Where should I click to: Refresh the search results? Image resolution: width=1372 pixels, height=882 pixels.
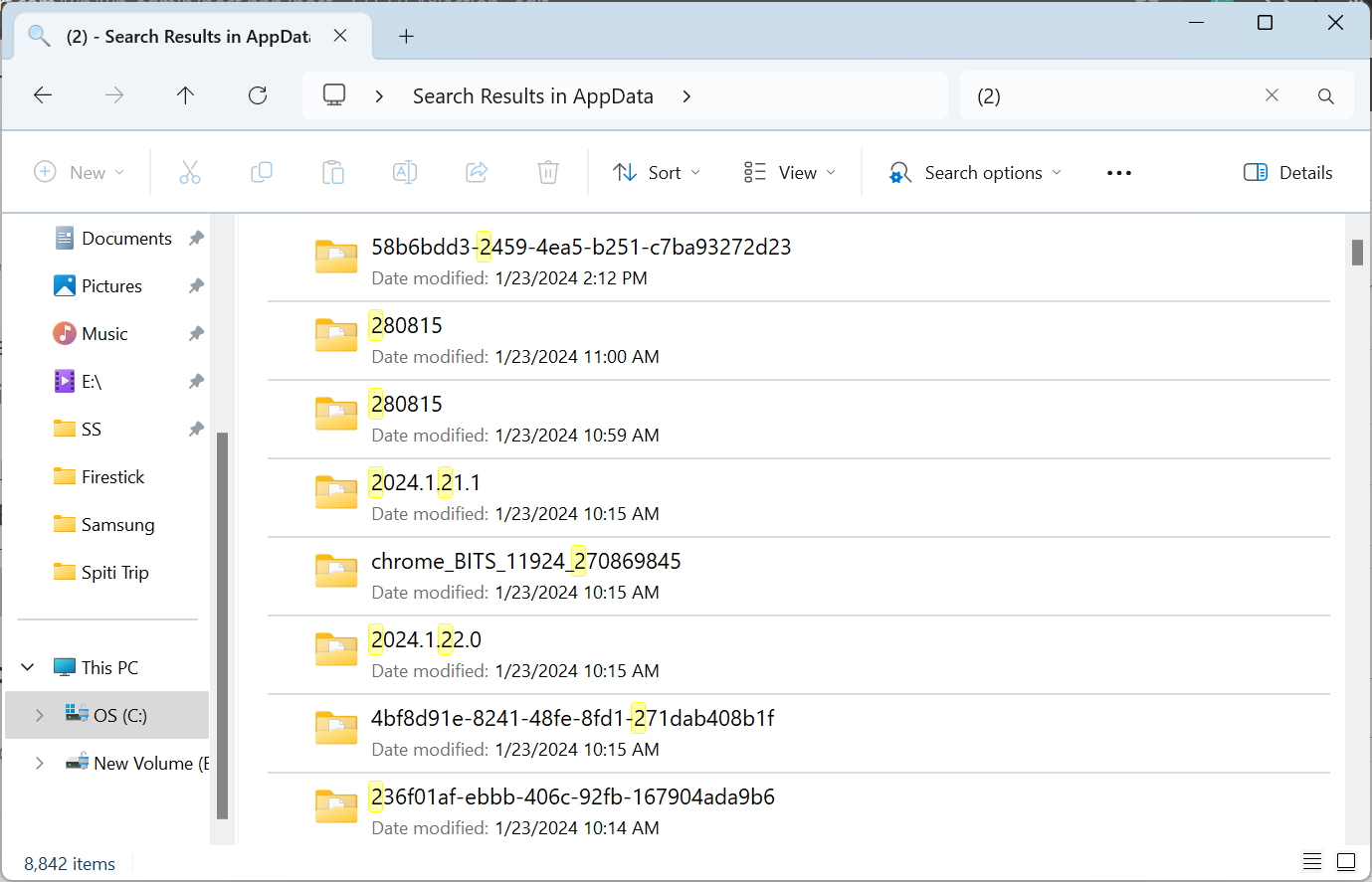point(258,95)
